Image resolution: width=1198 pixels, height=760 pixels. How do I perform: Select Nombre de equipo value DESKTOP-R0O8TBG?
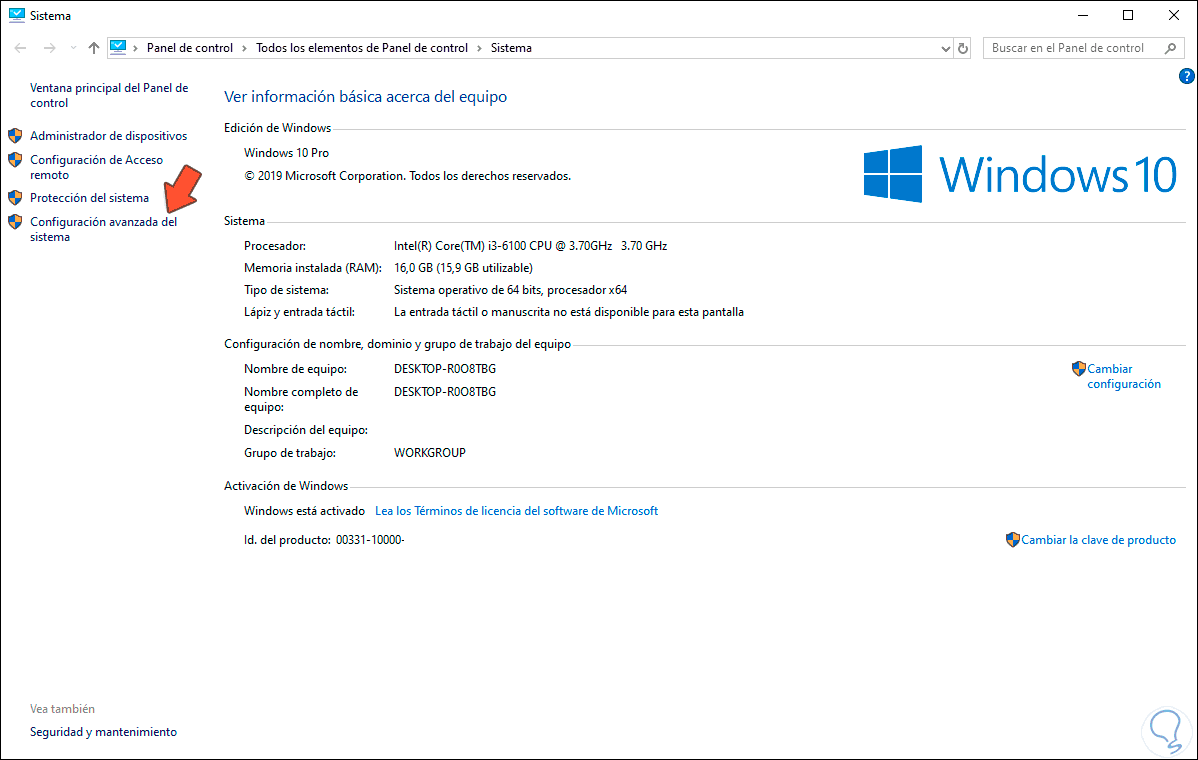[x=445, y=369]
